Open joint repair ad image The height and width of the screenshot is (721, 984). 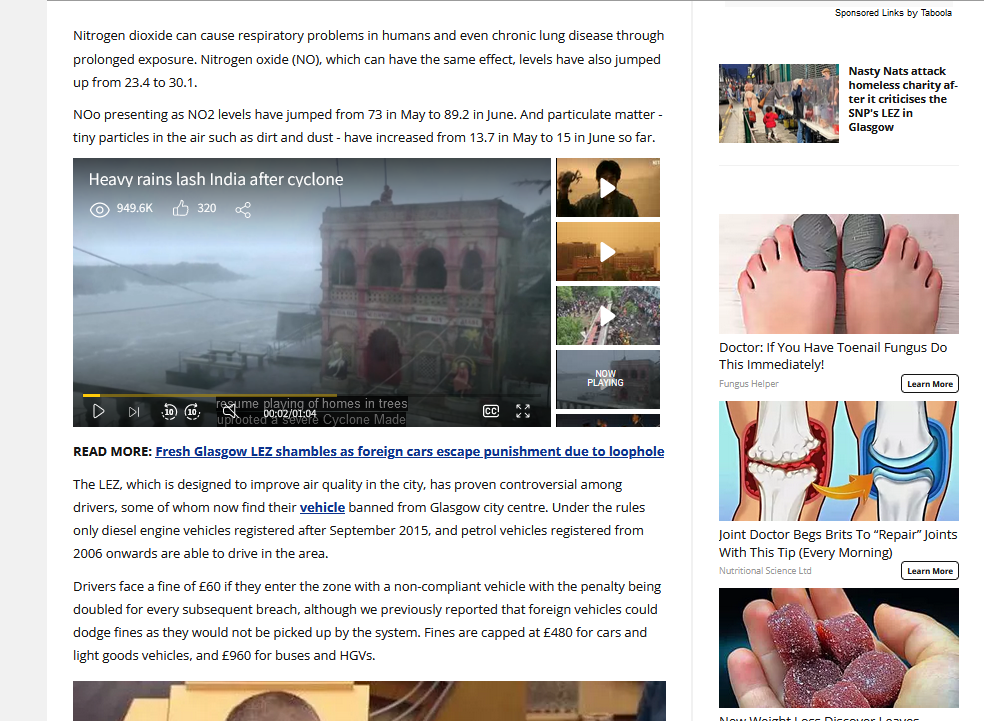coord(839,461)
